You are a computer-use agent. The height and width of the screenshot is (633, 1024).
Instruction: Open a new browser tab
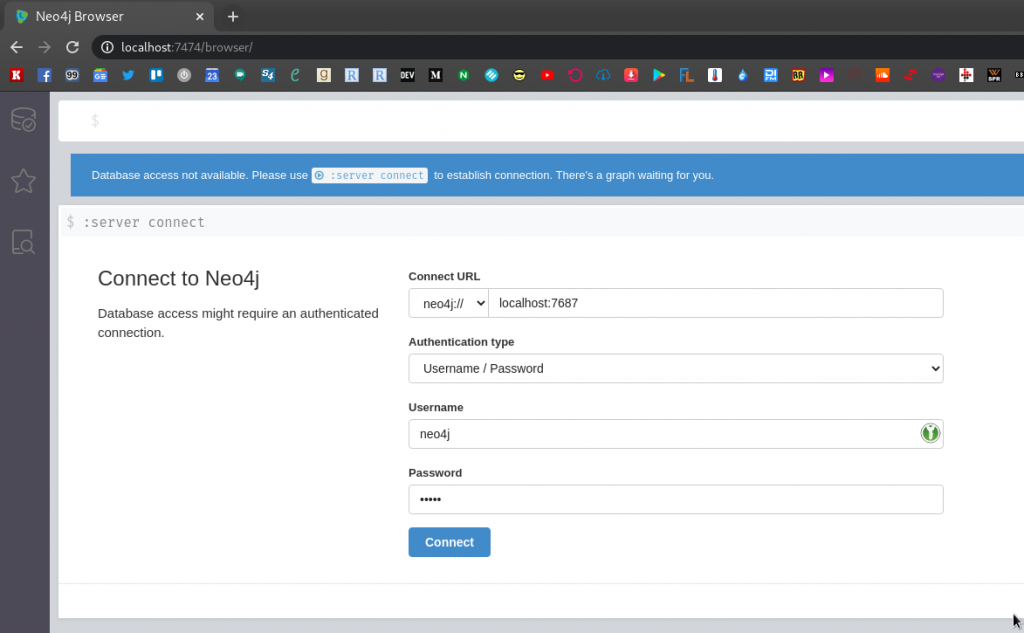pyautogui.click(x=233, y=16)
